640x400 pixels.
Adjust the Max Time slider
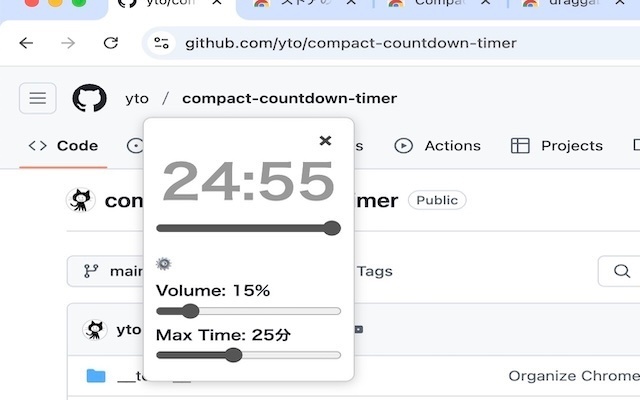tap(233, 355)
